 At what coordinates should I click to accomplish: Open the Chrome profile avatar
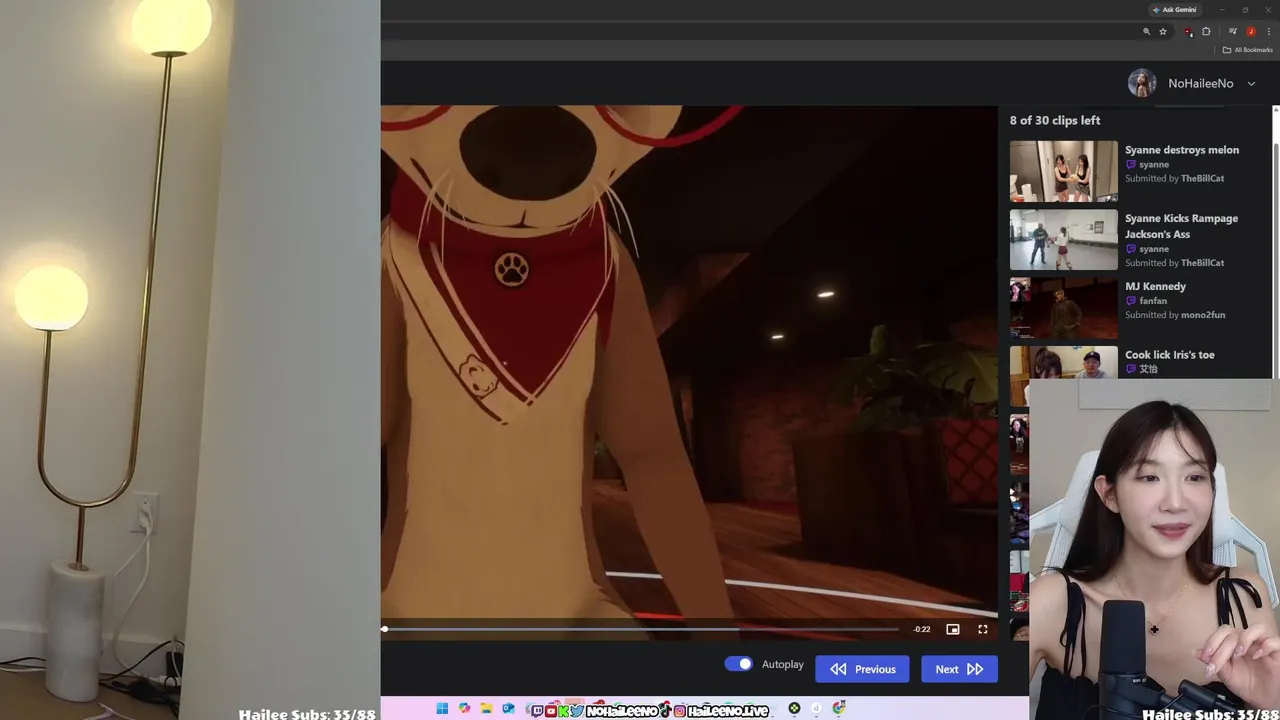[x=1250, y=32]
